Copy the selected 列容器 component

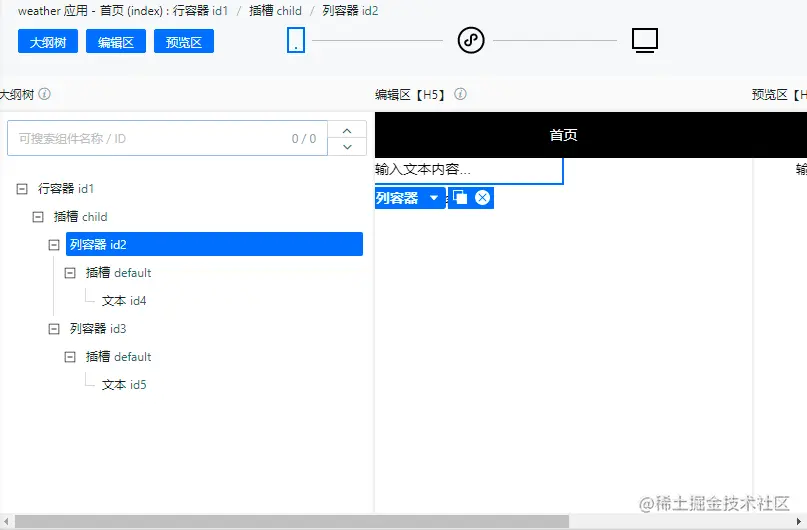460,198
